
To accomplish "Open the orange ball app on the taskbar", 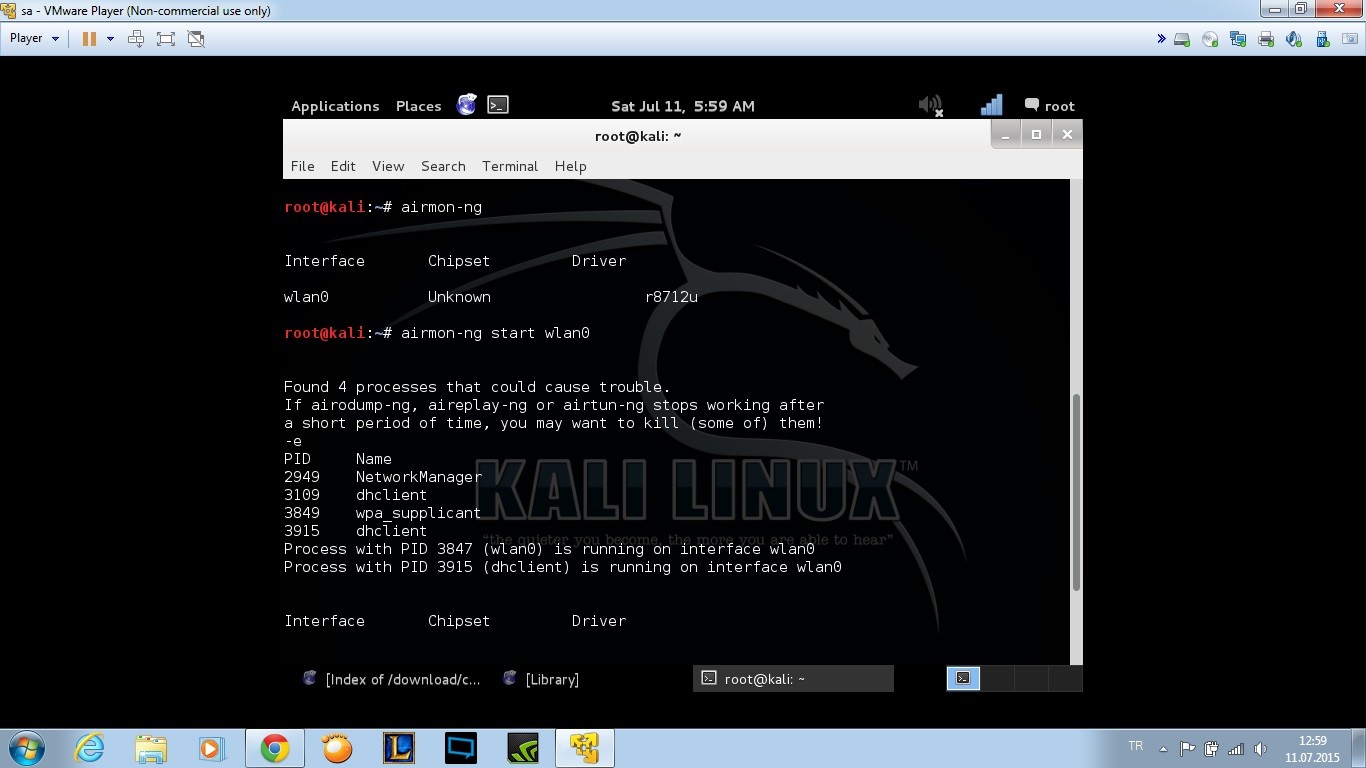I will coord(337,748).
